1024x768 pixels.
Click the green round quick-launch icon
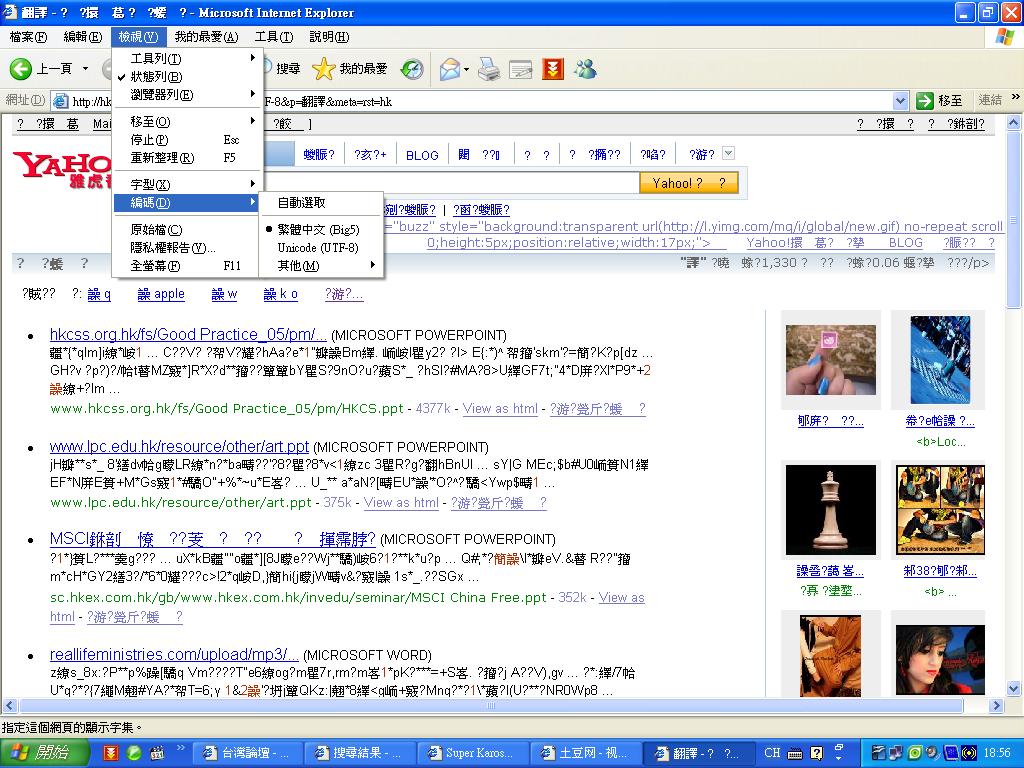[x=134, y=753]
